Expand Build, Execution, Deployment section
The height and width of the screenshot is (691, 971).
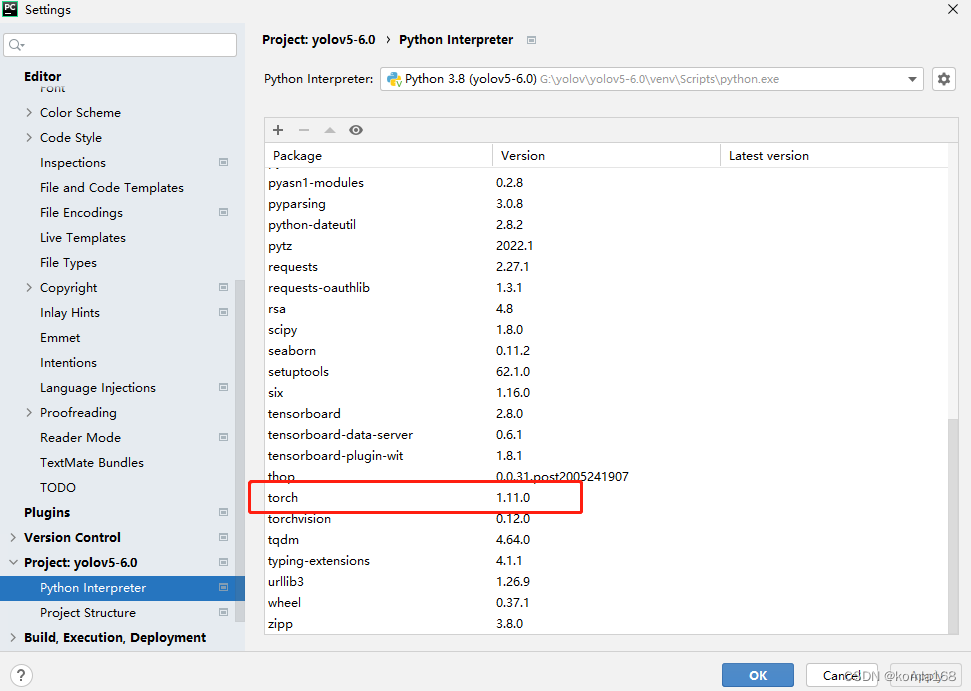click(13, 638)
